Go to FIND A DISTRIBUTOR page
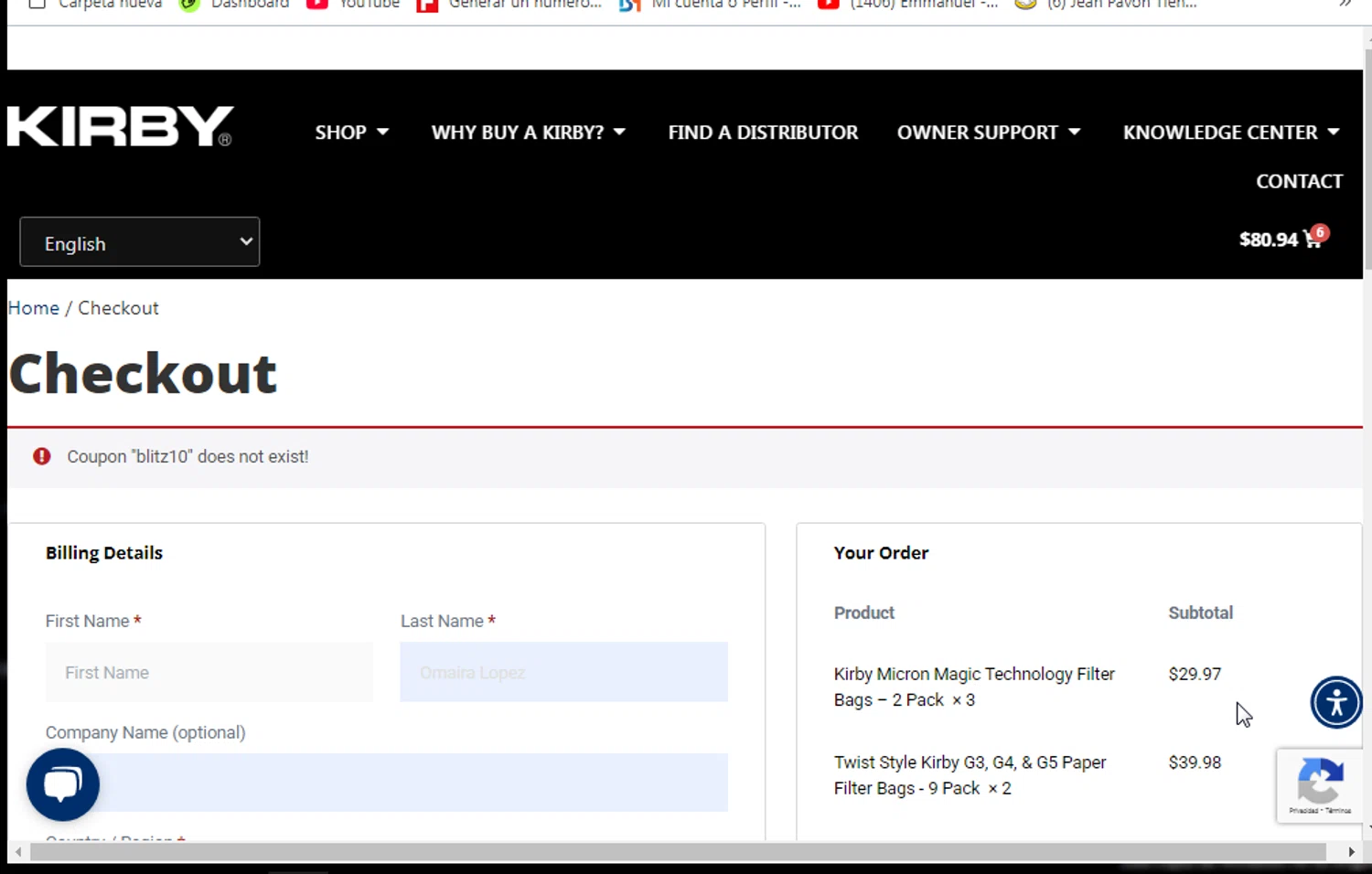1372x874 pixels. tap(763, 133)
